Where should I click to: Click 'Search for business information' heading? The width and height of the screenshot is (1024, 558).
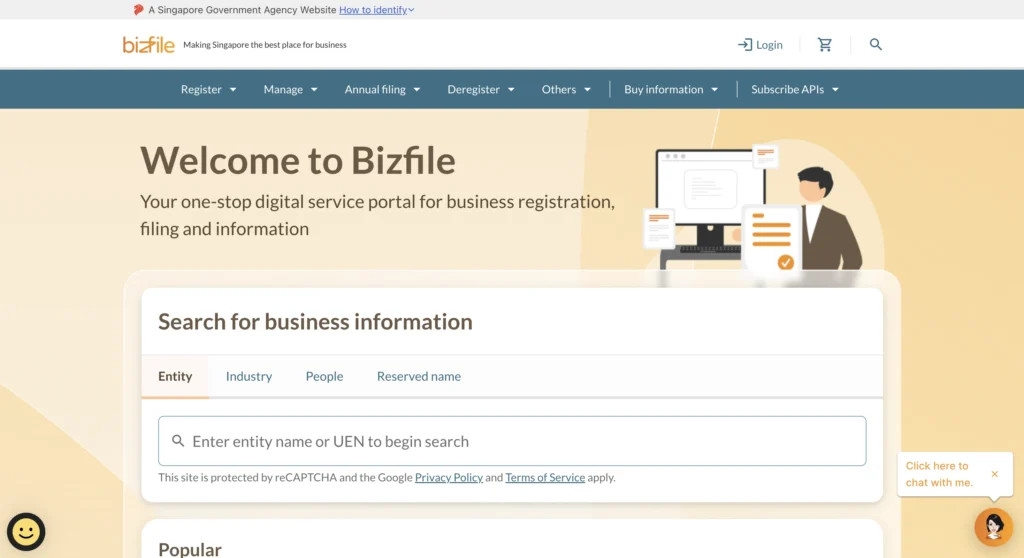pyautogui.click(x=315, y=321)
